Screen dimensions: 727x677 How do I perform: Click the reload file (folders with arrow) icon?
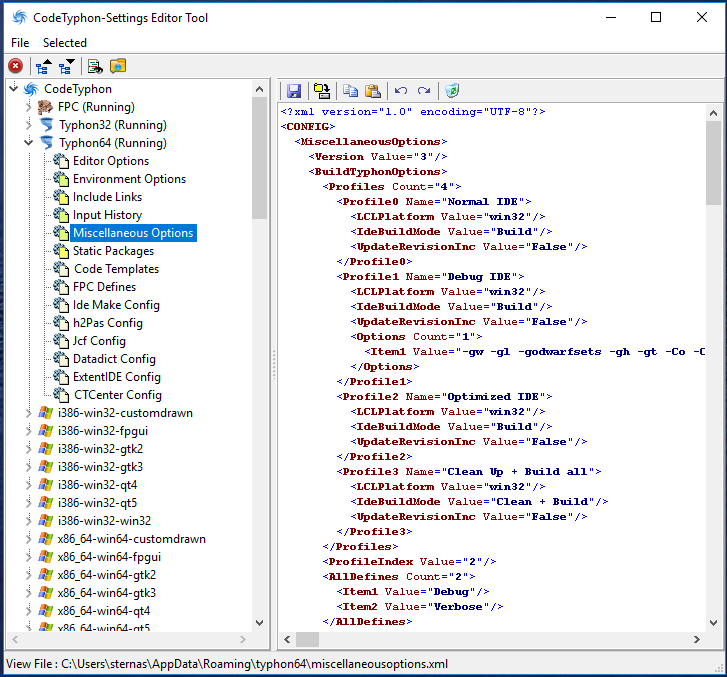(x=322, y=91)
